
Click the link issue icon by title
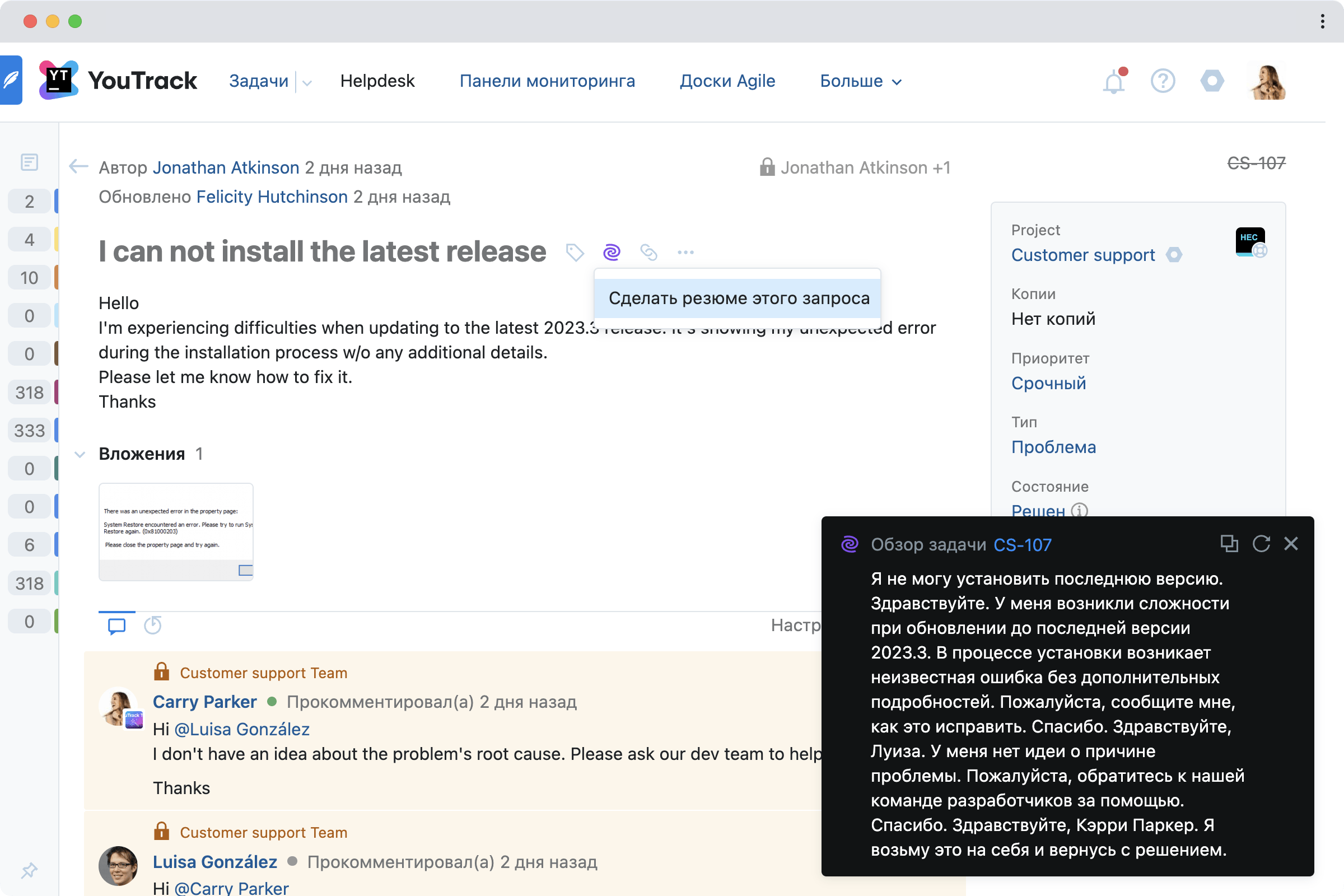pos(648,252)
